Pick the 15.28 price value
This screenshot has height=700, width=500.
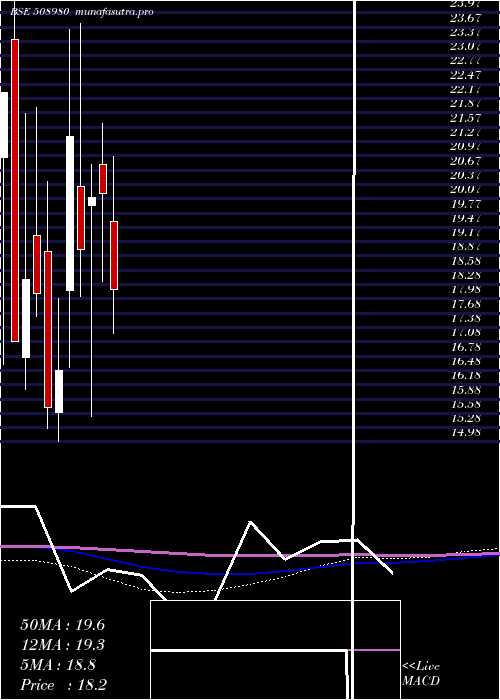coord(466,418)
